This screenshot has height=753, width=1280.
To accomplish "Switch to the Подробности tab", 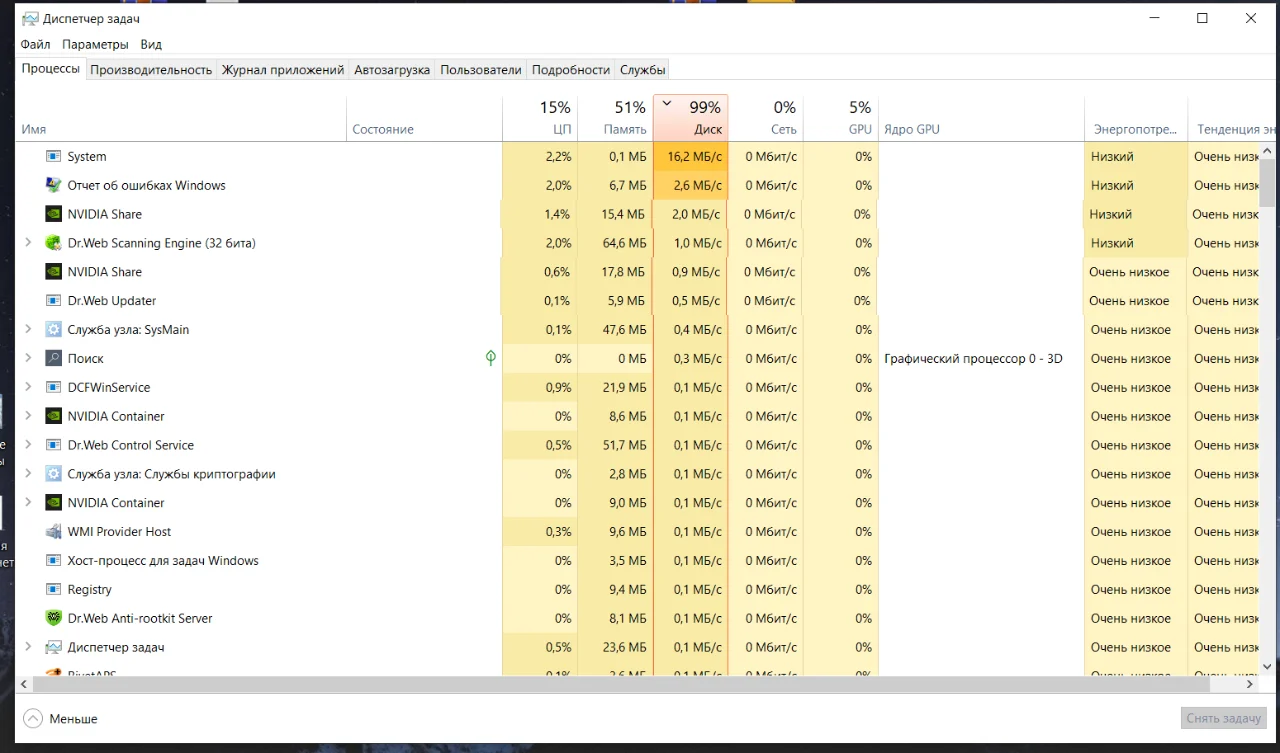I will pos(571,70).
